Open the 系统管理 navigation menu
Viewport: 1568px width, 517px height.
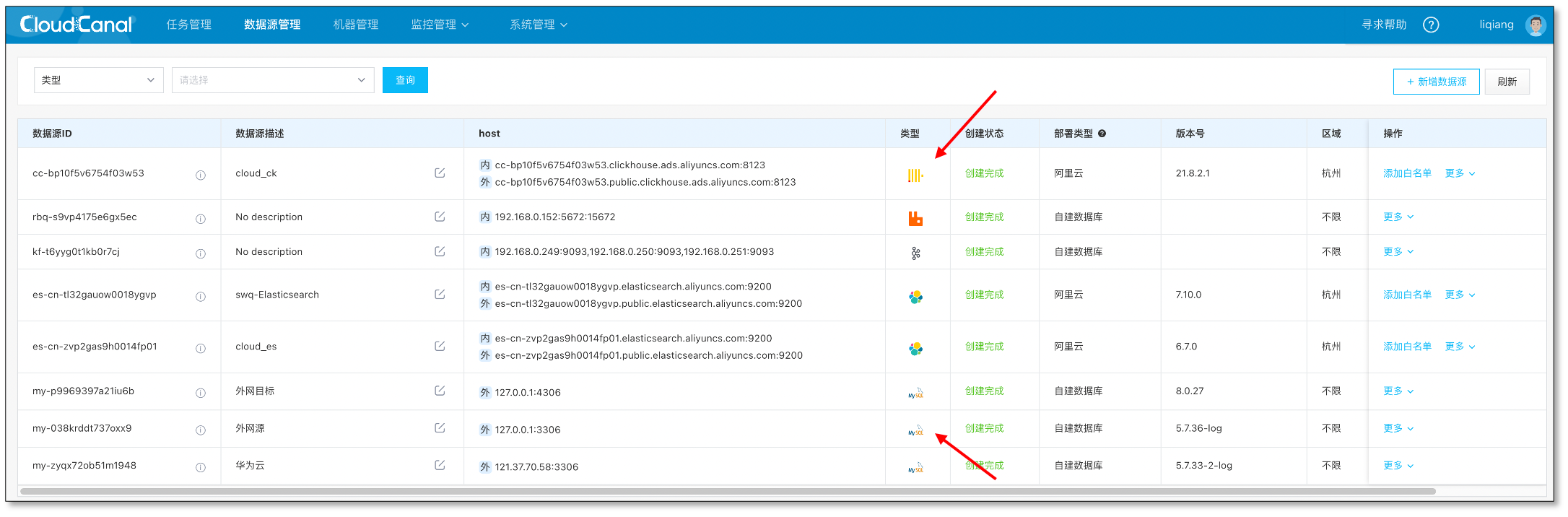[538, 25]
